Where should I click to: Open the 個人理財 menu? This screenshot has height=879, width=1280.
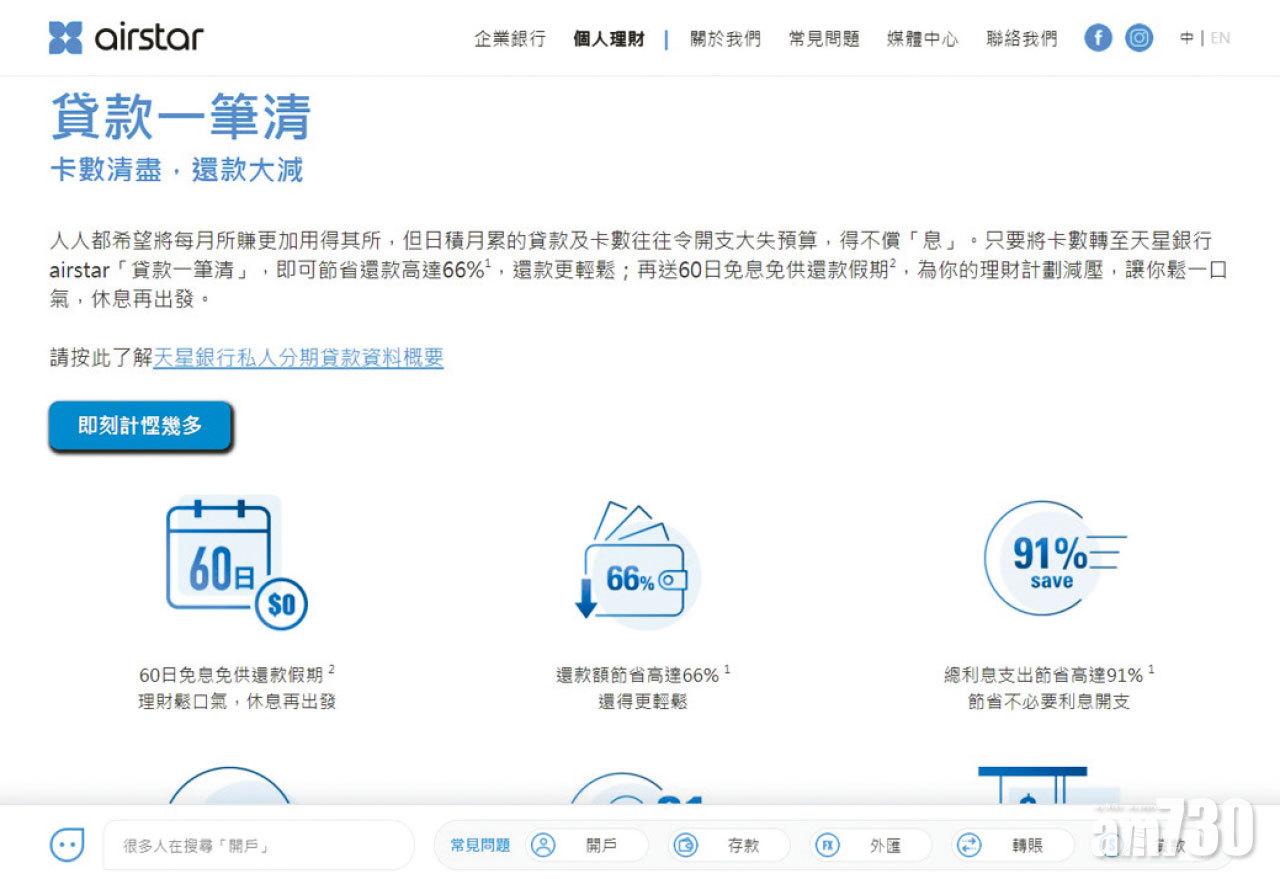pyautogui.click(x=609, y=39)
